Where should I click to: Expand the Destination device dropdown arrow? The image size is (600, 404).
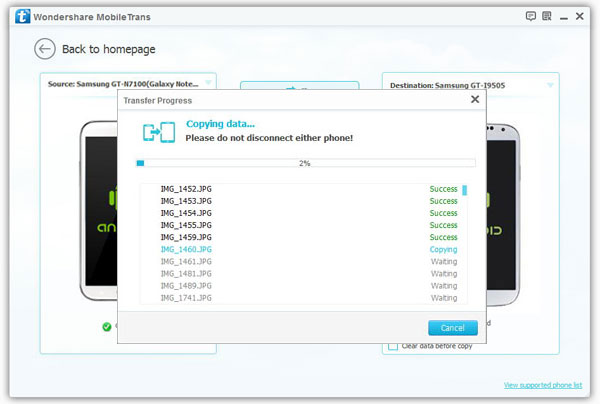tap(550, 85)
